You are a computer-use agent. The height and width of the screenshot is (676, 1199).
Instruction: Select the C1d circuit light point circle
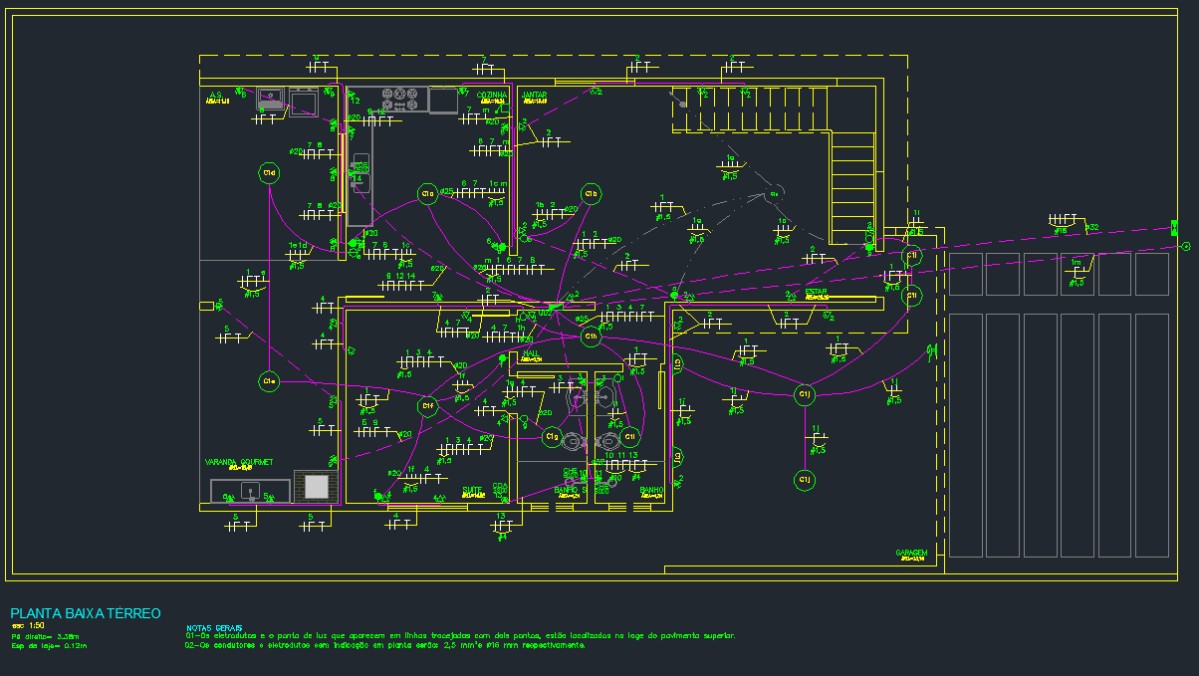[x=269, y=174]
